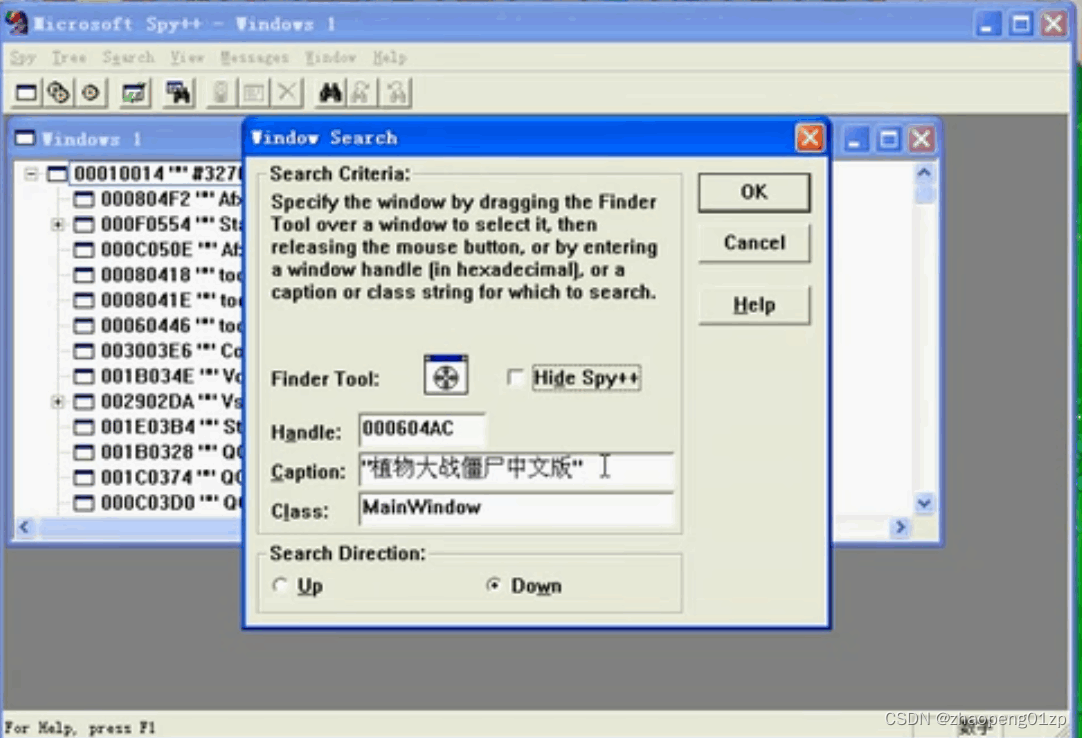Click the window icon of row 000C03D0
Viewport: 1082px width, 738px height.
84,503
